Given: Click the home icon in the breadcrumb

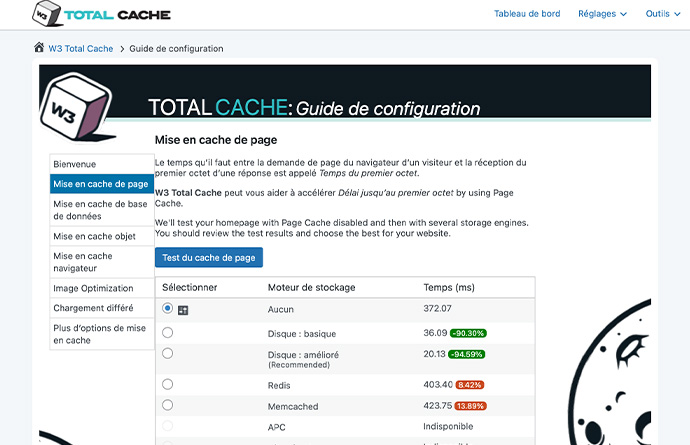Looking at the screenshot, I should click(39, 47).
